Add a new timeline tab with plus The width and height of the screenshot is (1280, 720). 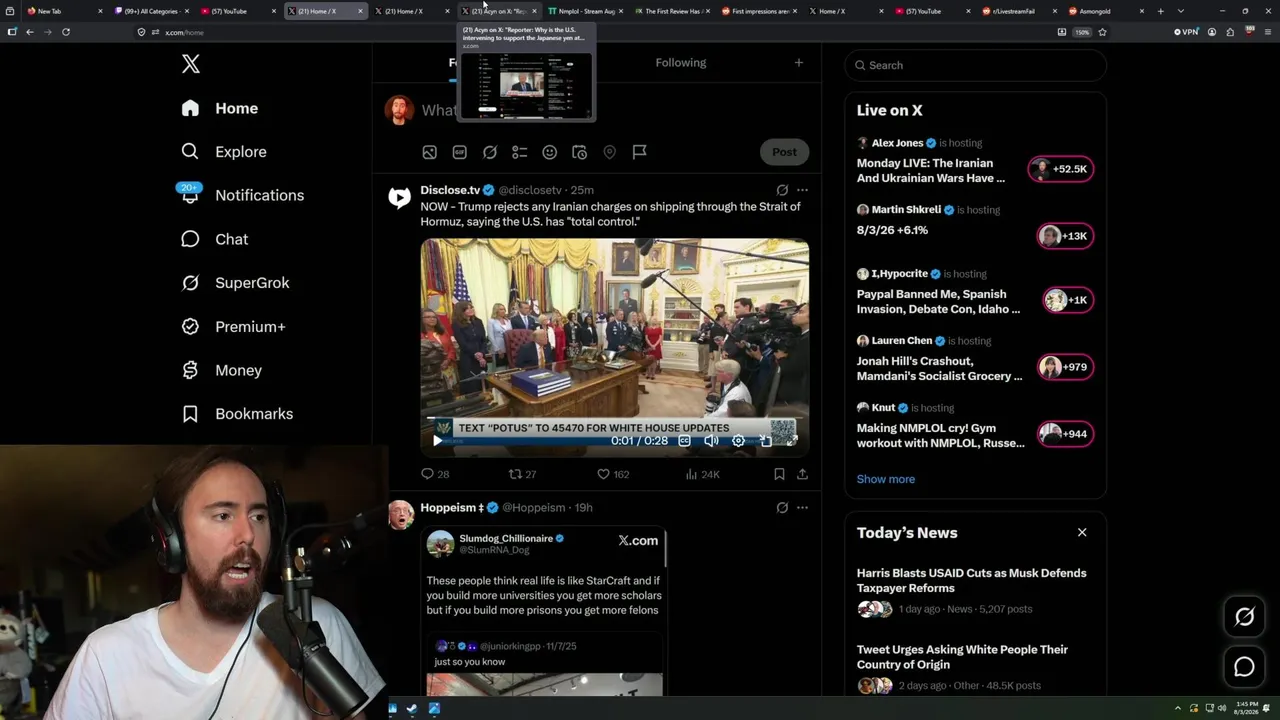798,63
